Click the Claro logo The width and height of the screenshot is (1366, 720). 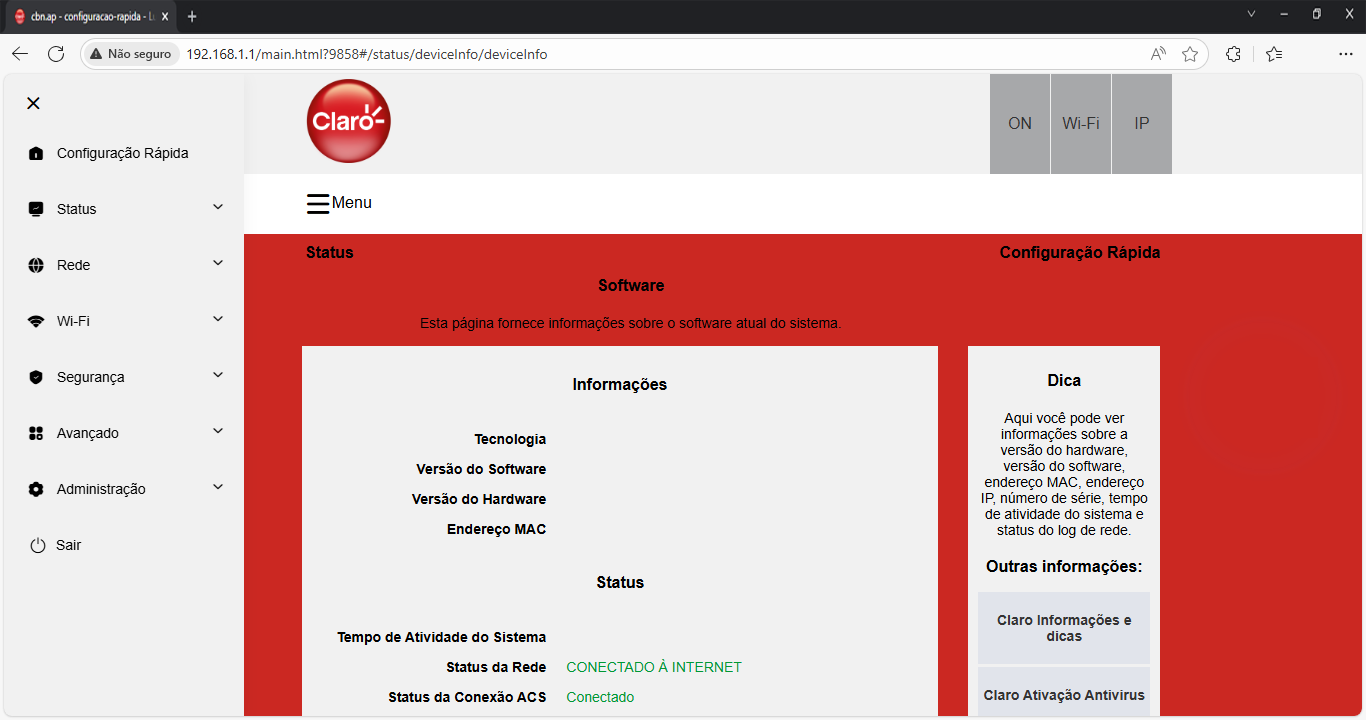[x=348, y=122]
